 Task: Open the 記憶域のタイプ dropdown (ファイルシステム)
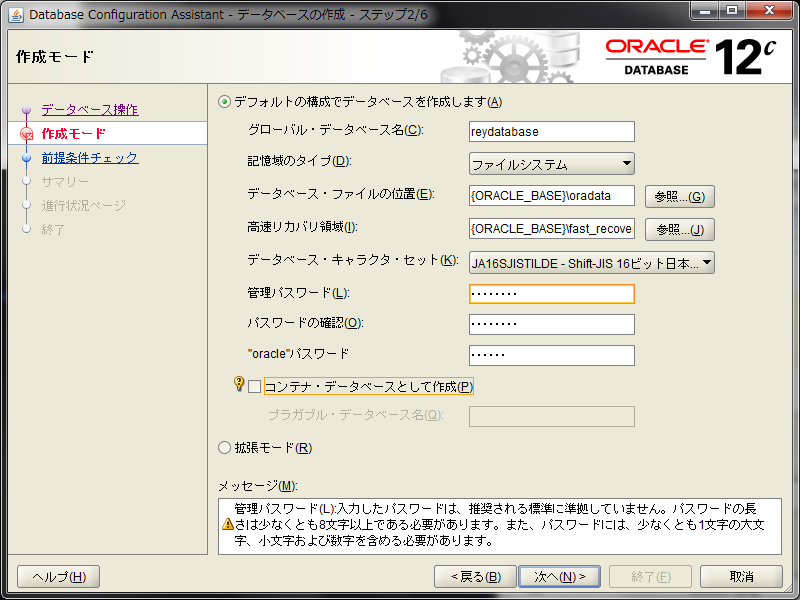pyautogui.click(x=552, y=164)
